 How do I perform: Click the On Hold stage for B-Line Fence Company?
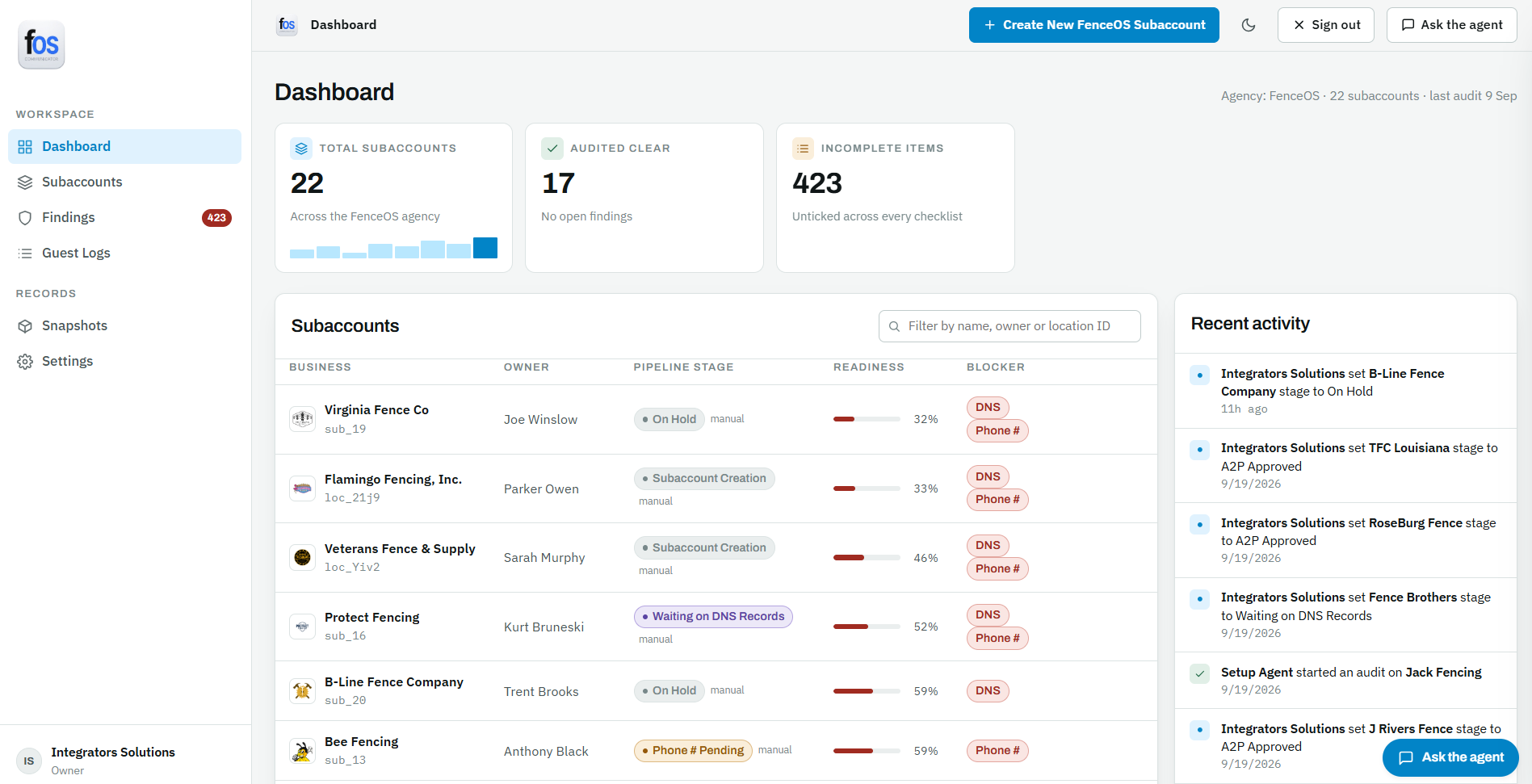[669, 690]
